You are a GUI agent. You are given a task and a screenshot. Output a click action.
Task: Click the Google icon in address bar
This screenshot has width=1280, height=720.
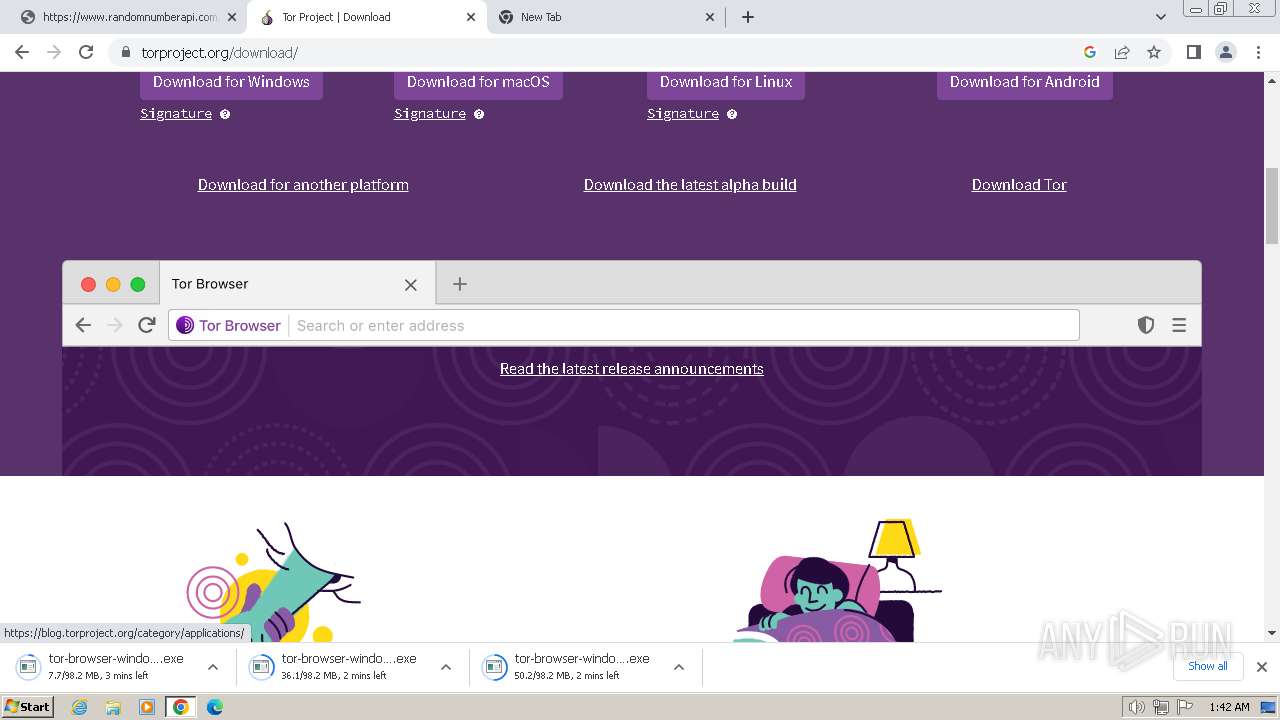point(1090,52)
